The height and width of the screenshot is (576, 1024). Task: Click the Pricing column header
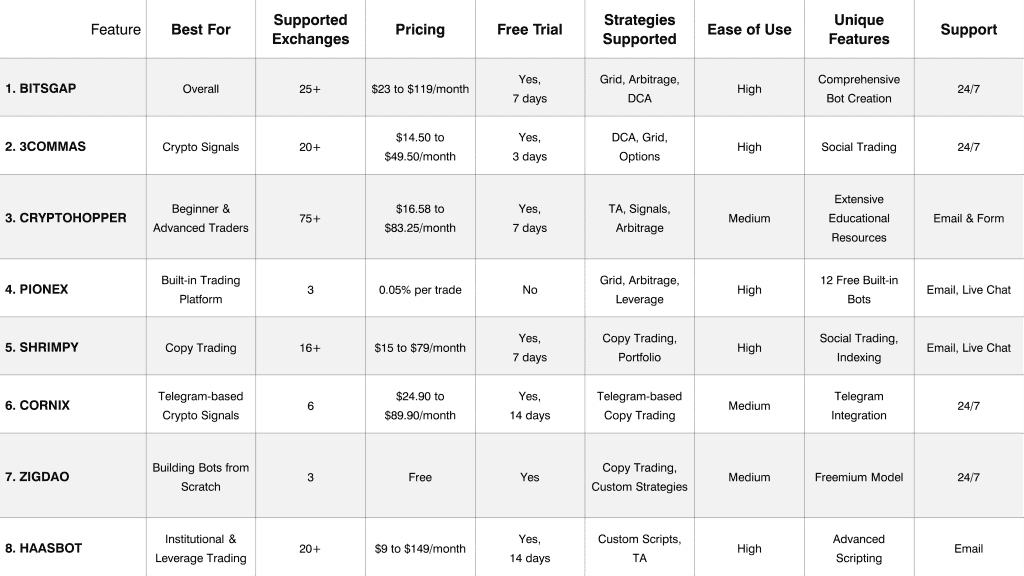pos(420,30)
